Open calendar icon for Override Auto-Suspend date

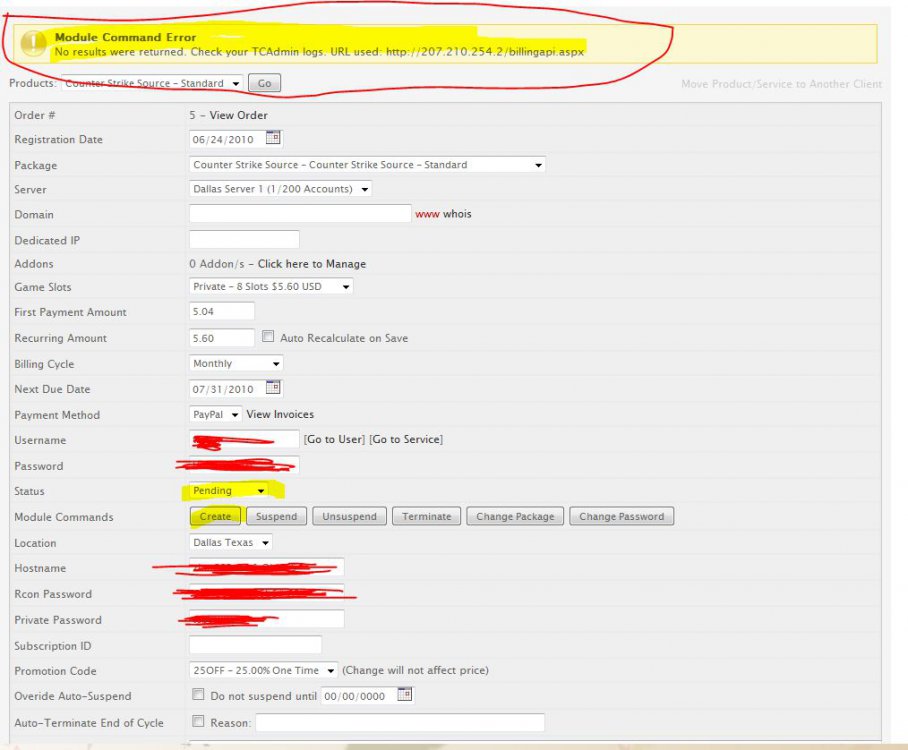click(x=405, y=695)
